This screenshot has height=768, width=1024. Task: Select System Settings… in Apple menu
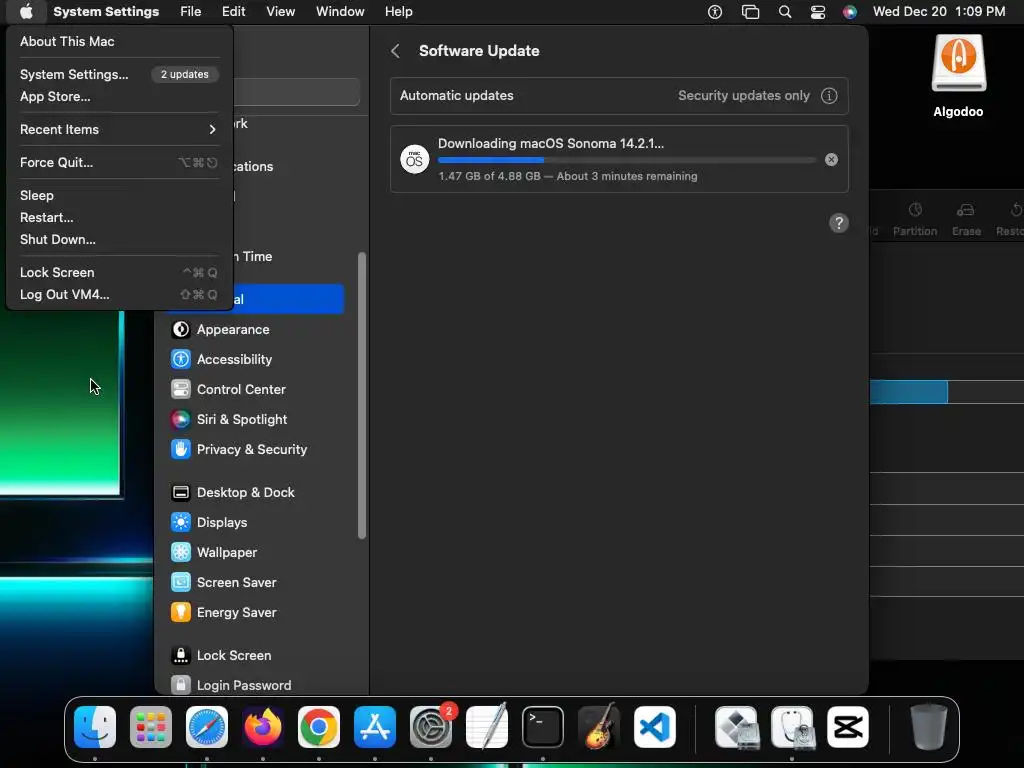(x=120, y=74)
